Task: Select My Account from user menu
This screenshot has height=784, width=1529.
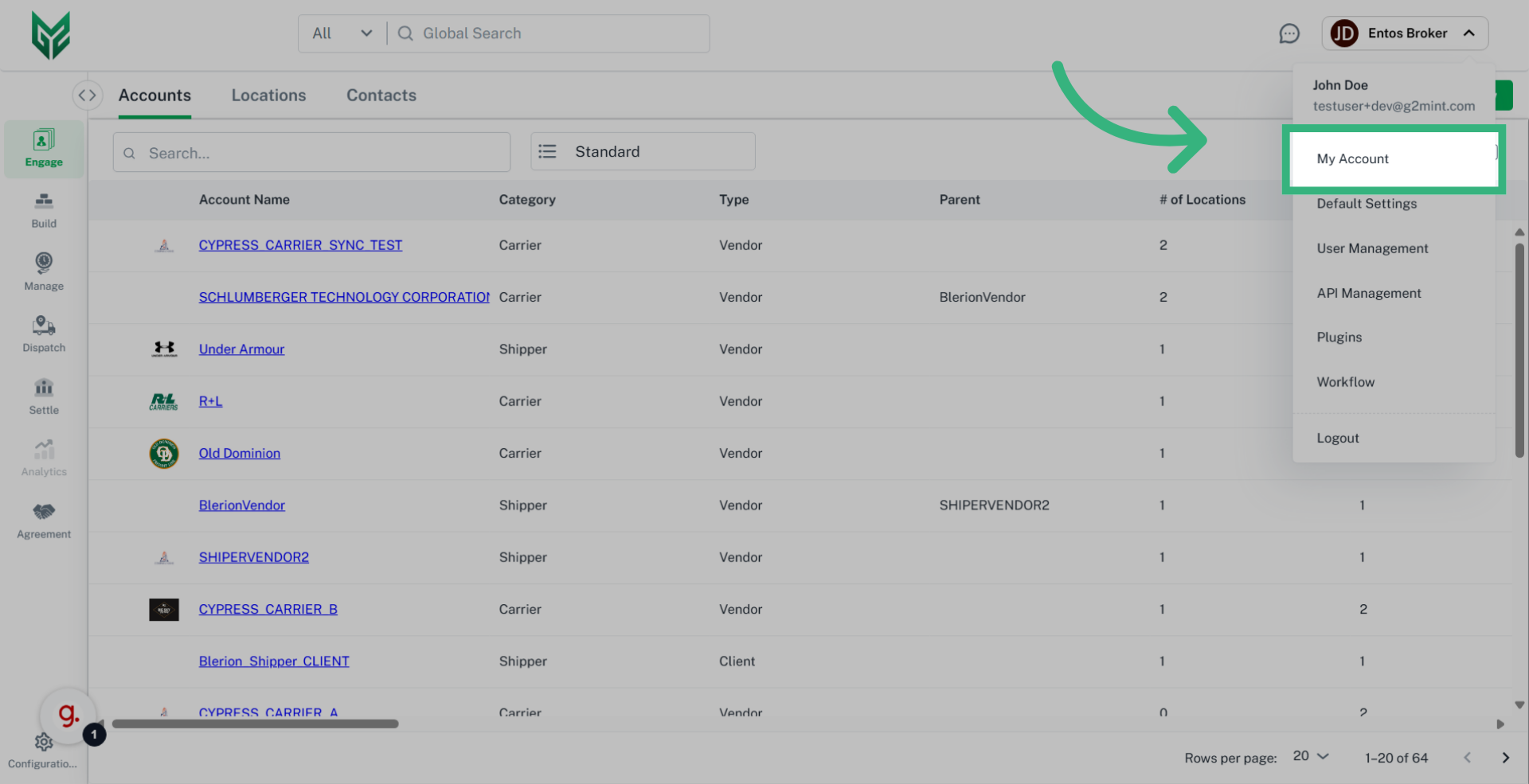Action: pyautogui.click(x=1352, y=159)
